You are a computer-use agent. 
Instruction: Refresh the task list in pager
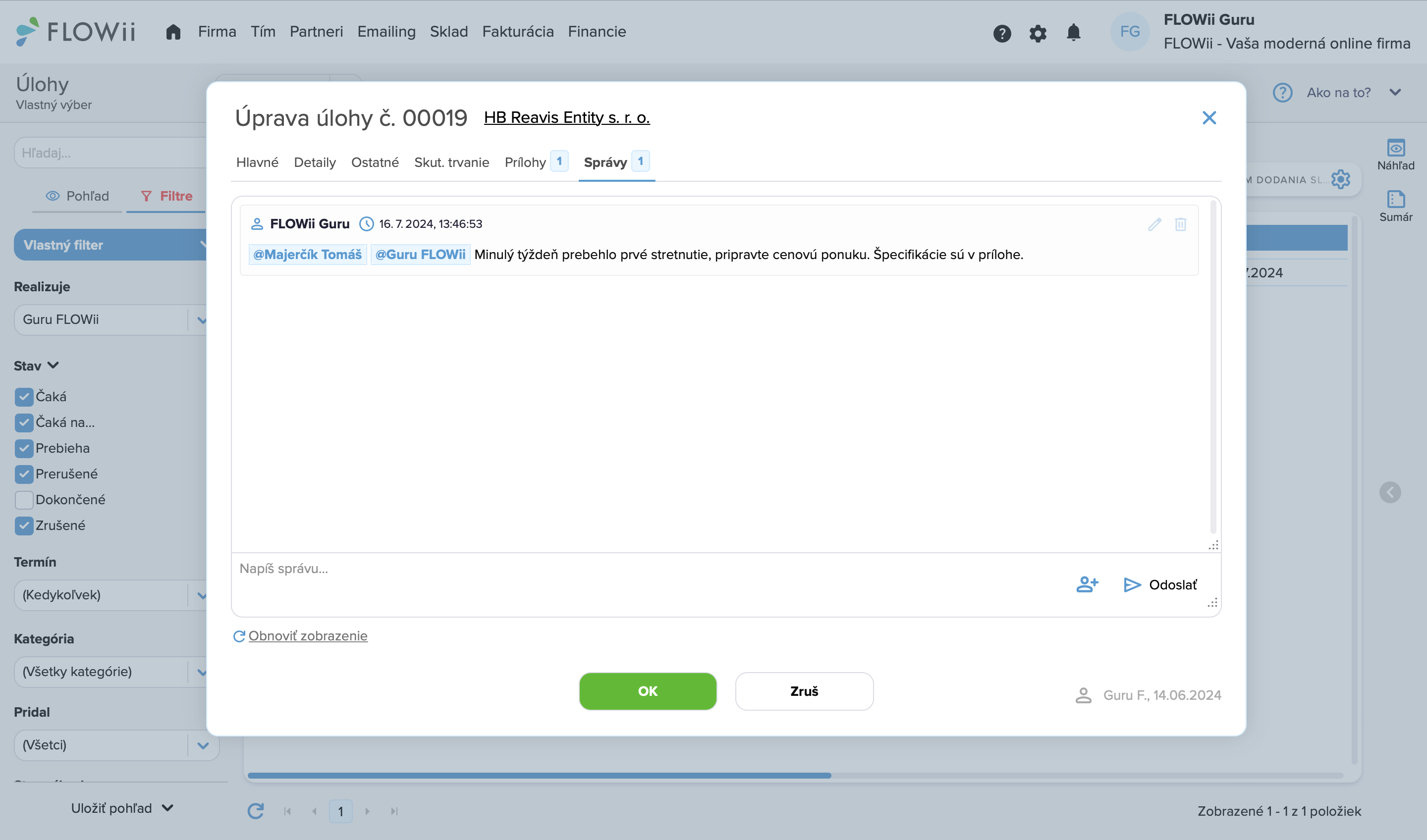coord(255,811)
